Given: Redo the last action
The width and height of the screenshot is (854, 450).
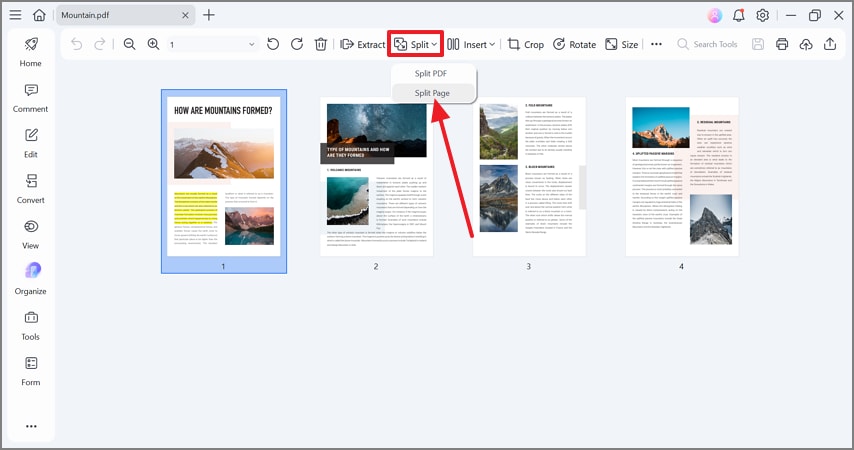Looking at the screenshot, I should 100,44.
